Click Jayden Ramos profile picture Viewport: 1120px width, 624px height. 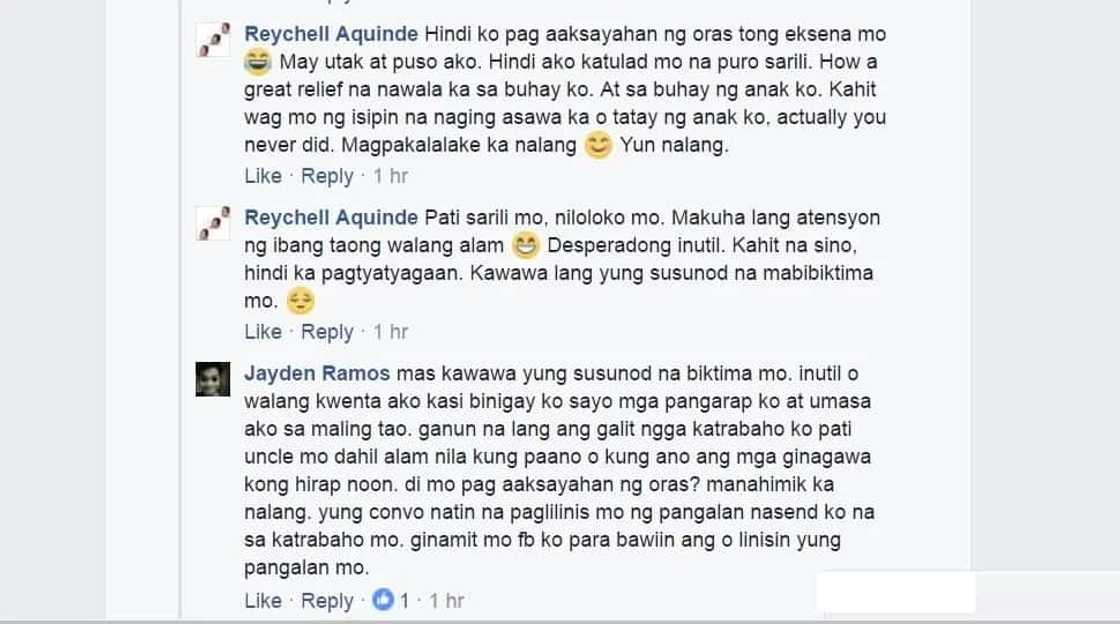tap(213, 379)
